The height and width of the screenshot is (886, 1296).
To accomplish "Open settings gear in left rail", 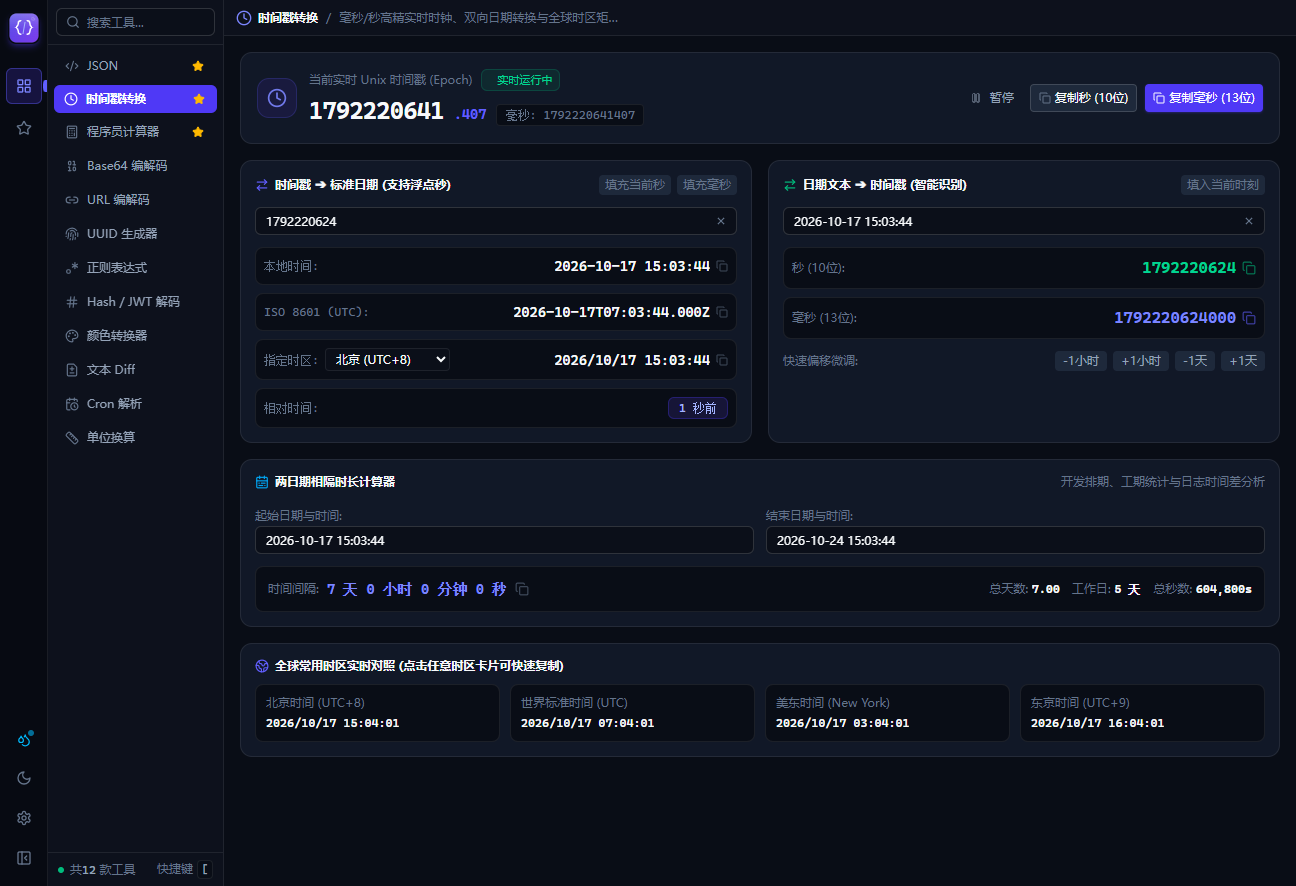I will pos(24,818).
